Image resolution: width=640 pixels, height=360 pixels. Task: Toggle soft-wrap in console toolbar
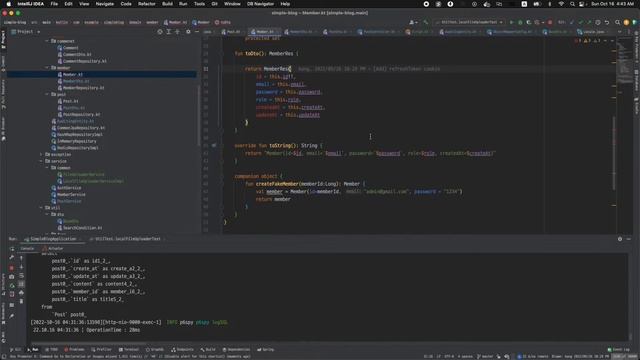(x=21, y=276)
